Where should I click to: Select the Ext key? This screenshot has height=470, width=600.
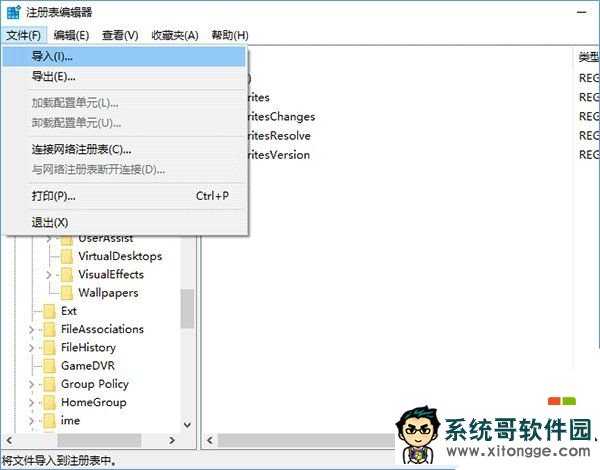click(69, 311)
